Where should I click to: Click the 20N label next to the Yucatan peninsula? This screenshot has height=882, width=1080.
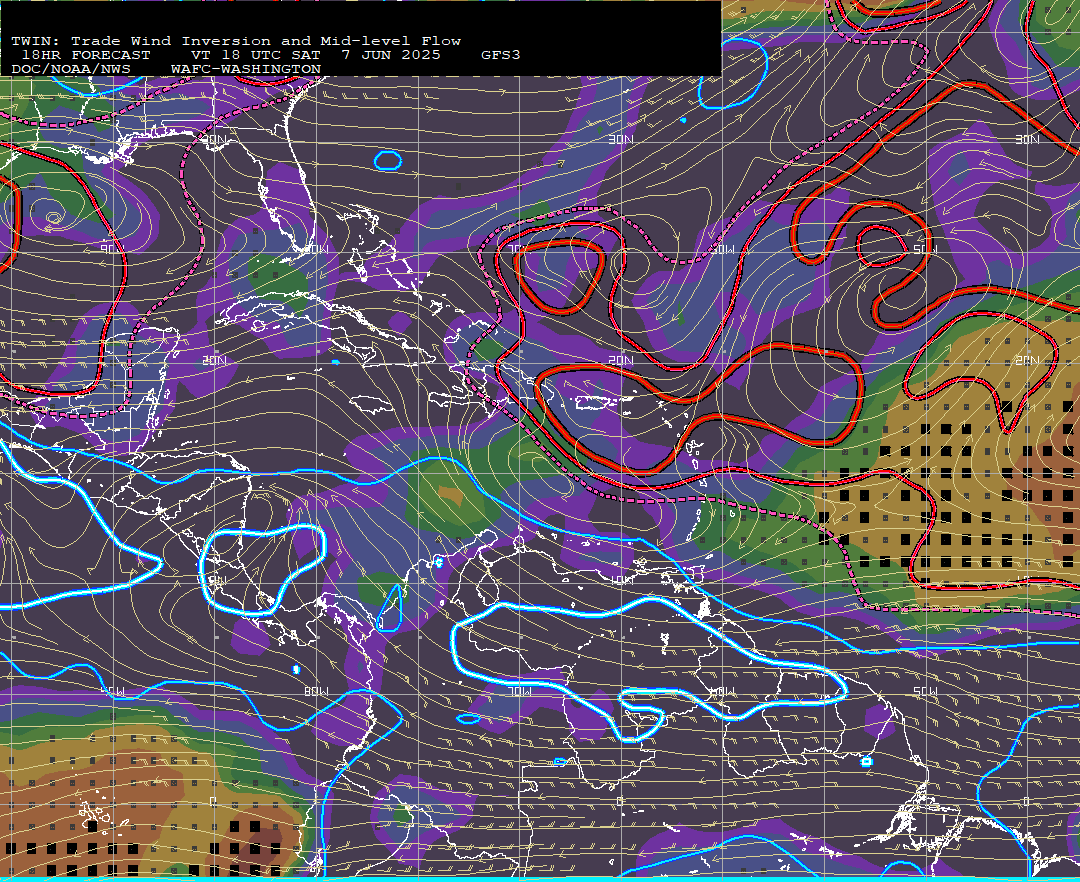coord(214,360)
